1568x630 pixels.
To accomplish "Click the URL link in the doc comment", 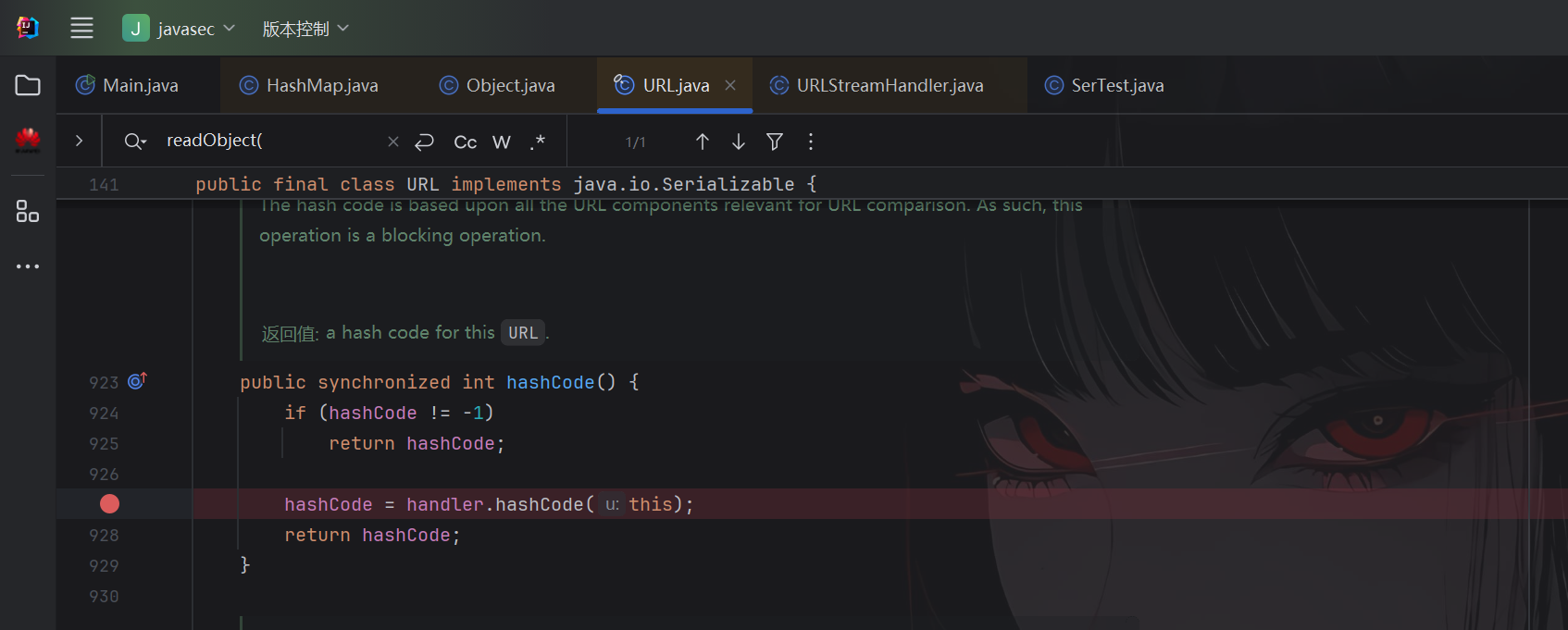I will 523,332.
